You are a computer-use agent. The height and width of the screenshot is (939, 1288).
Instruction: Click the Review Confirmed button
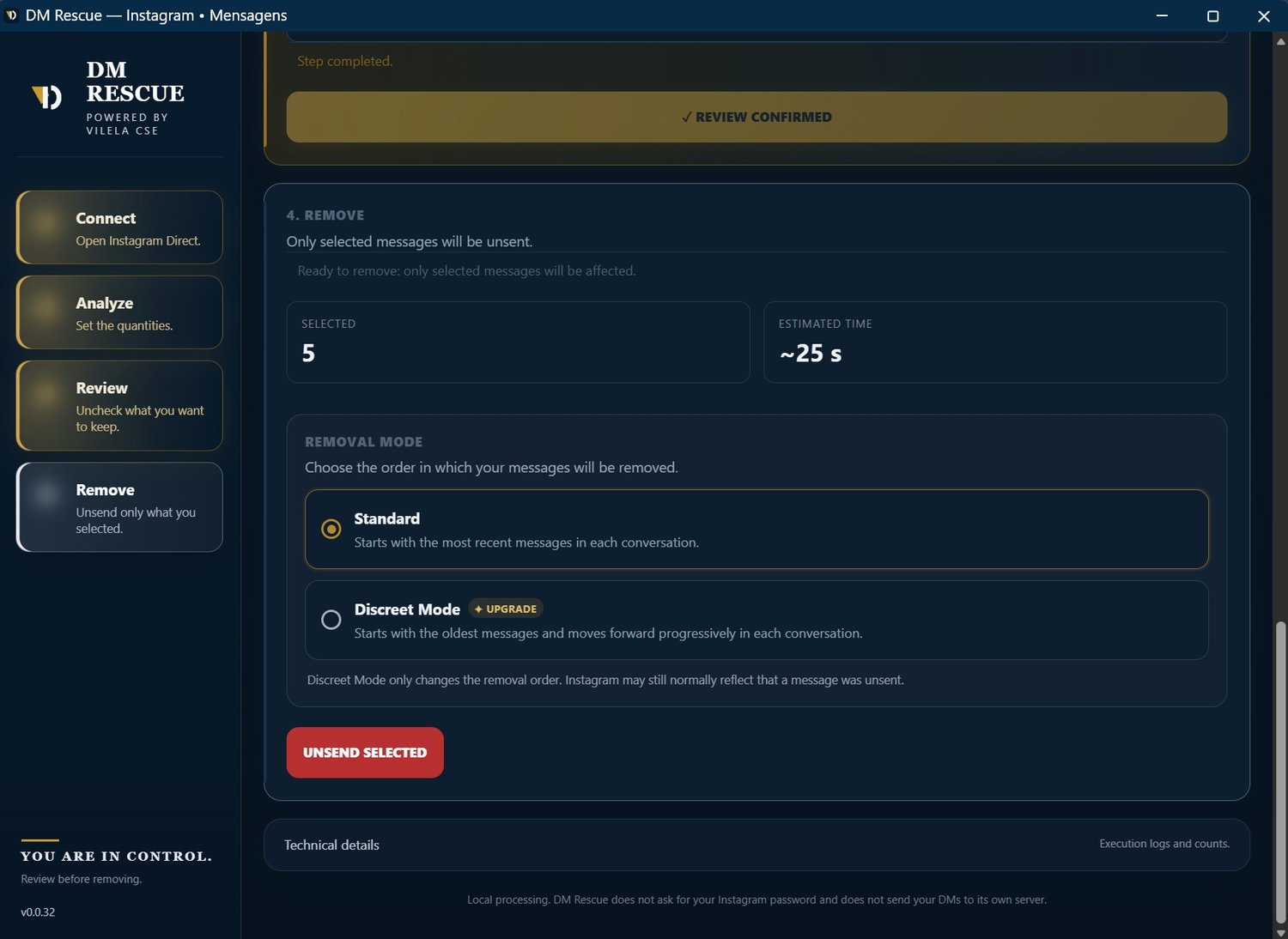click(756, 117)
